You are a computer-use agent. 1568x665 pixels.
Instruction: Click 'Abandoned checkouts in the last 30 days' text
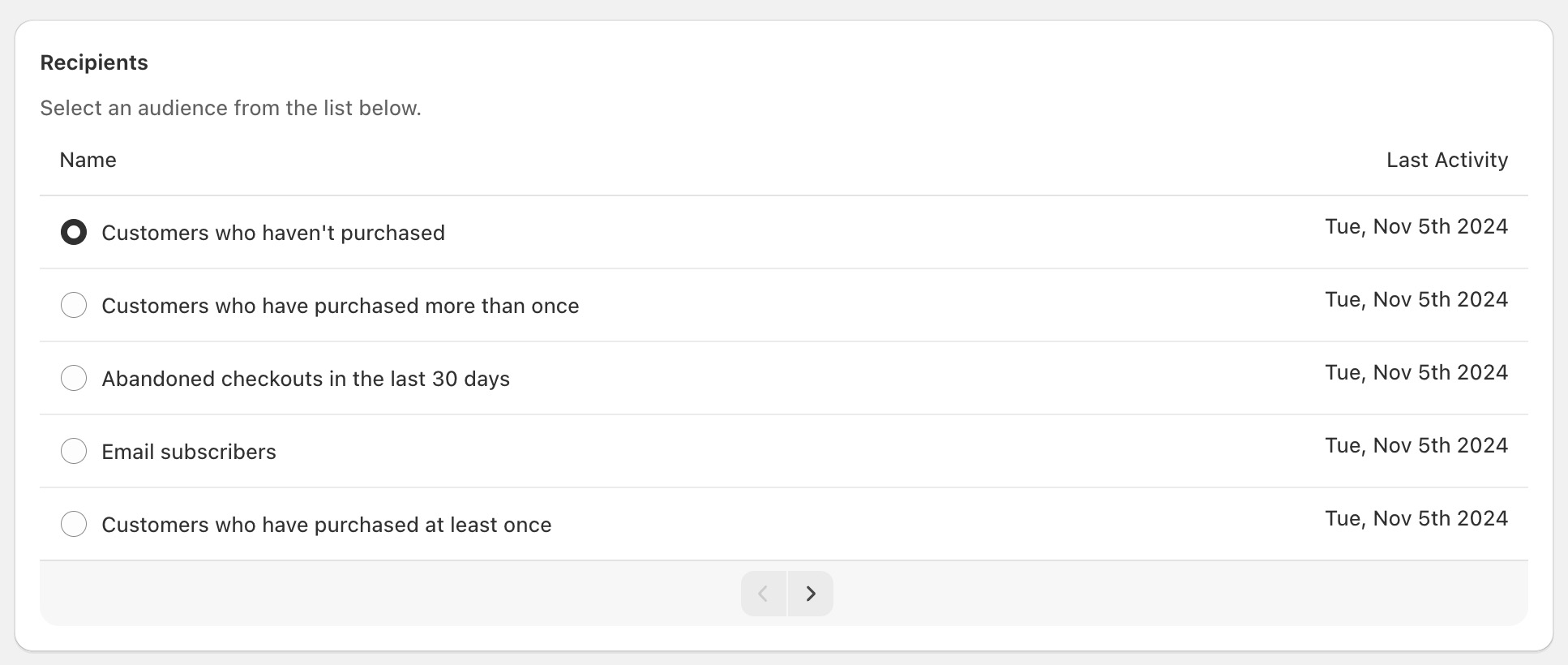pos(306,379)
